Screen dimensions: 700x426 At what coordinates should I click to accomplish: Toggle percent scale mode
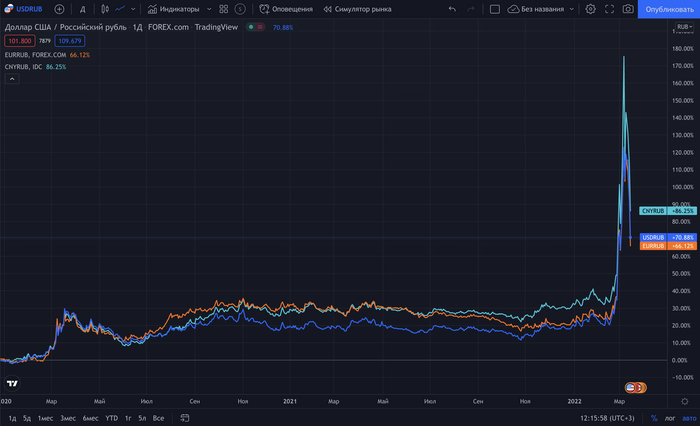point(654,418)
